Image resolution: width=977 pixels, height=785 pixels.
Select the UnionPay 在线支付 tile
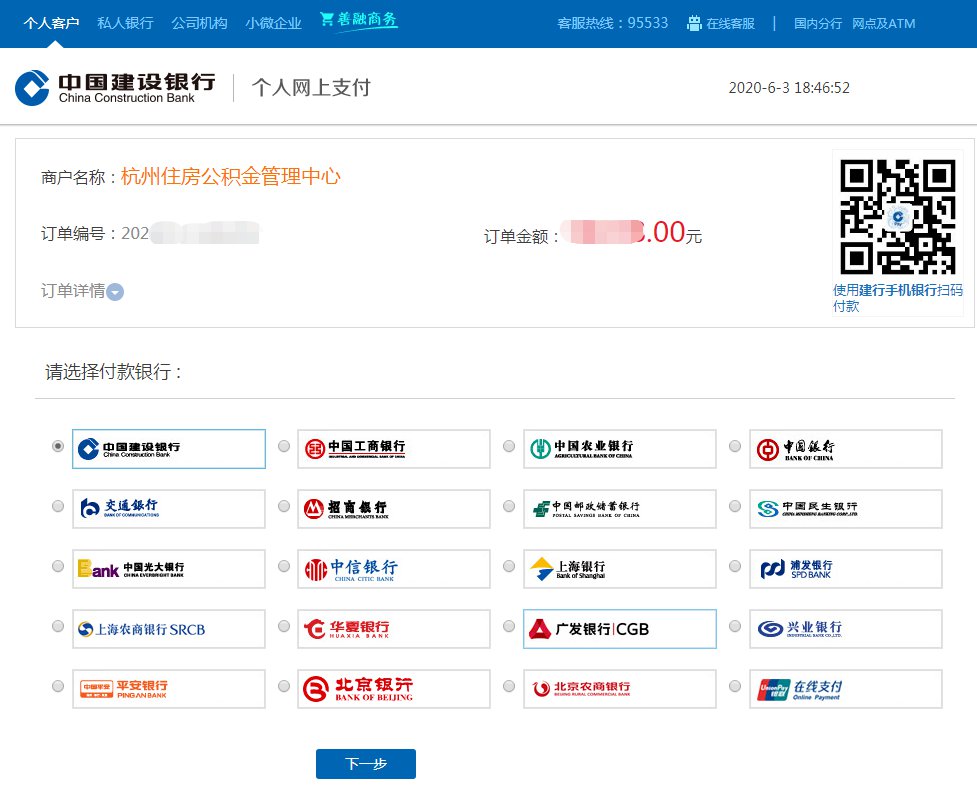coord(846,688)
